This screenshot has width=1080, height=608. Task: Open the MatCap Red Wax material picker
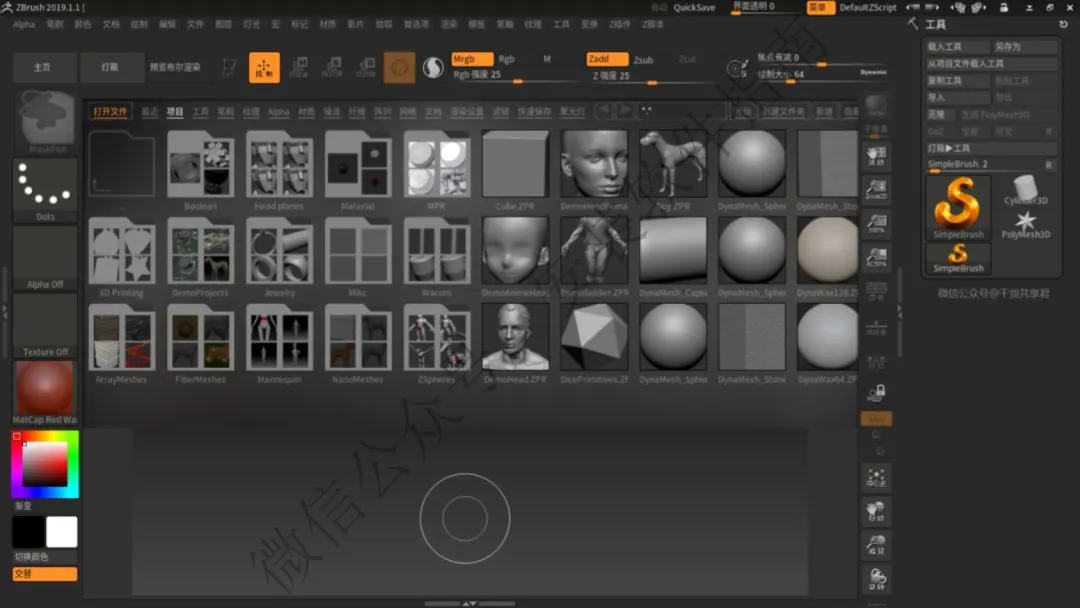[x=45, y=393]
